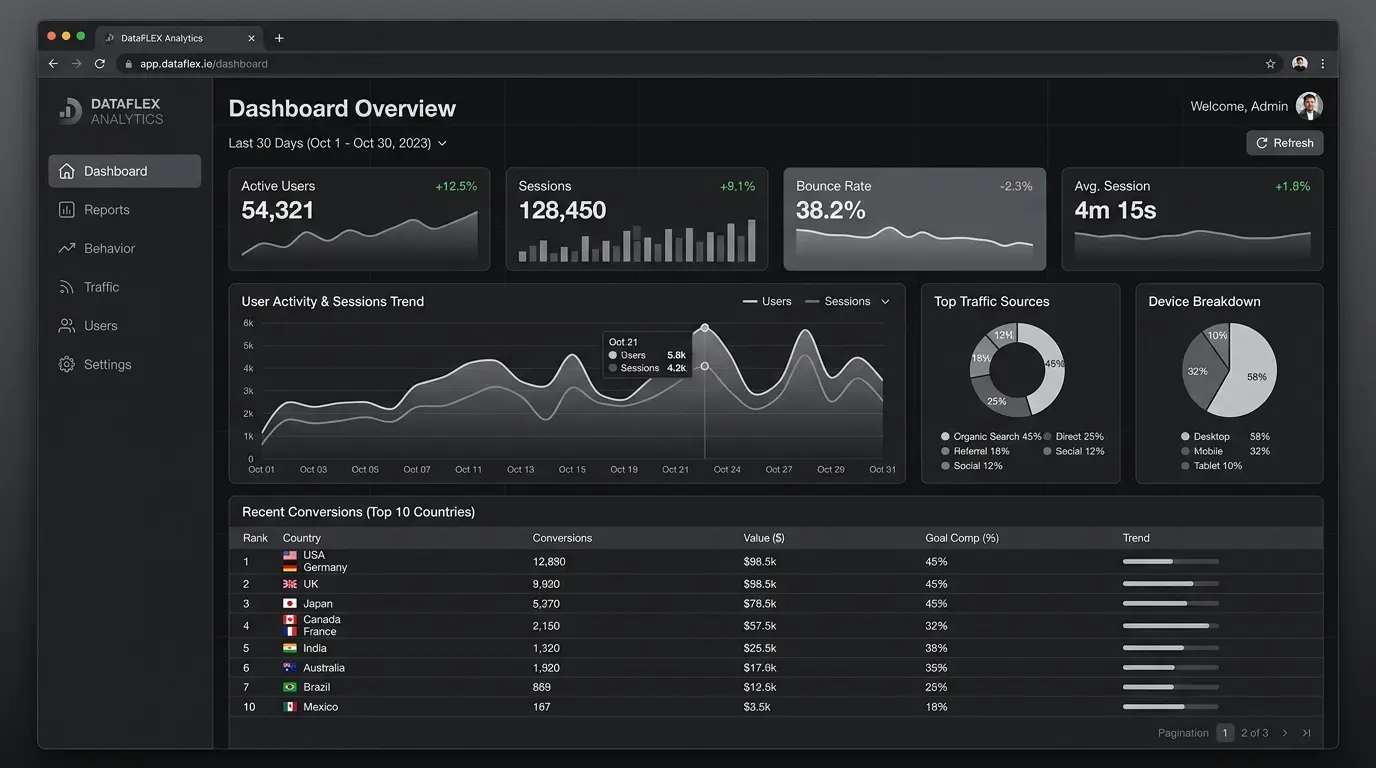Click the Reports chart icon
The image size is (1376, 768).
tap(67, 210)
